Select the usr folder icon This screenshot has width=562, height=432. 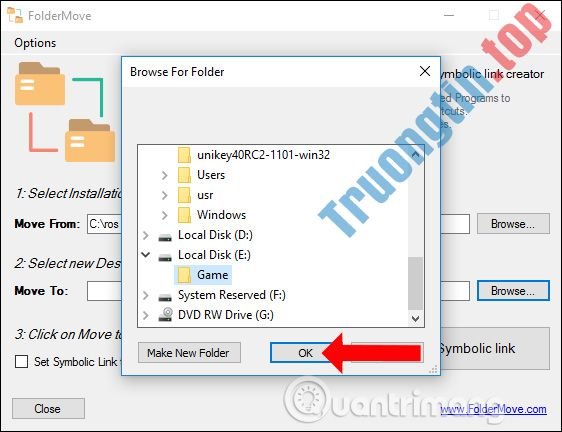click(184, 195)
